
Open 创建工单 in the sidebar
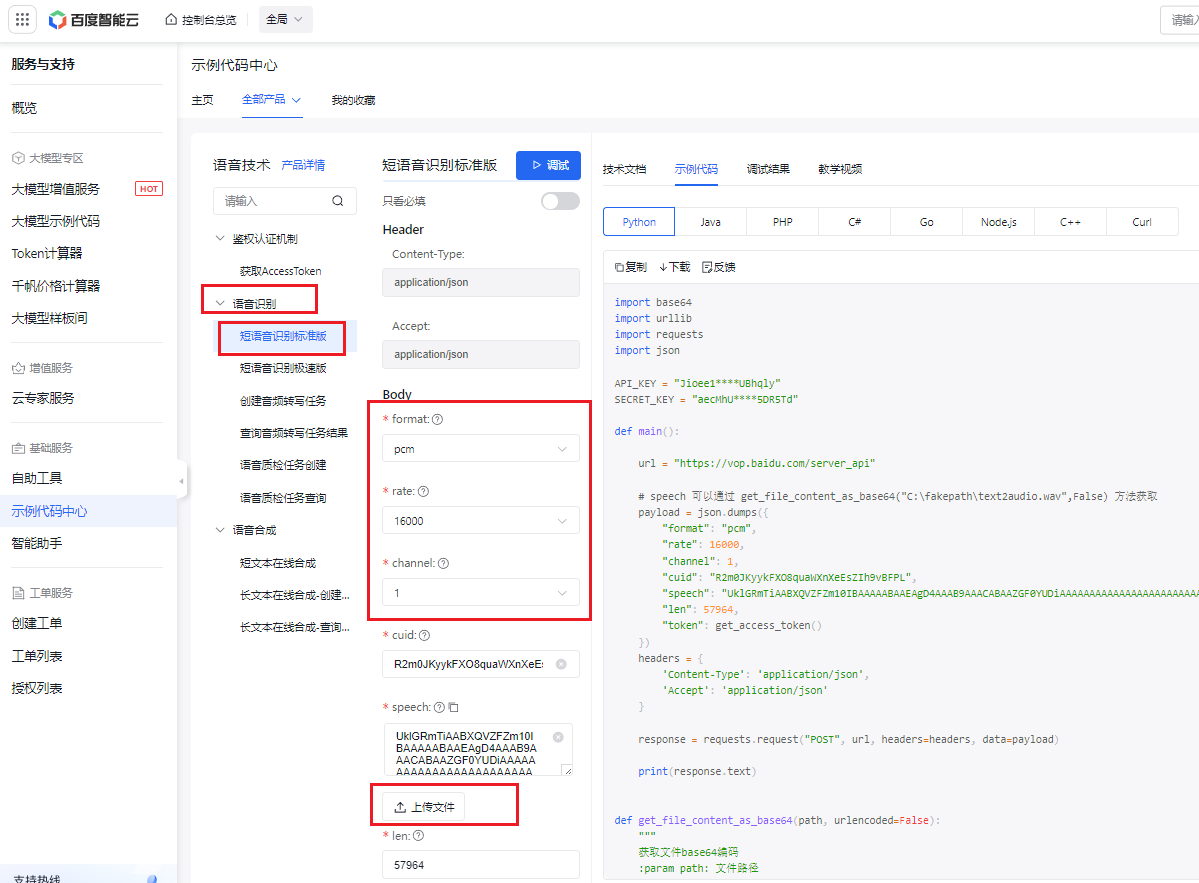(37, 623)
